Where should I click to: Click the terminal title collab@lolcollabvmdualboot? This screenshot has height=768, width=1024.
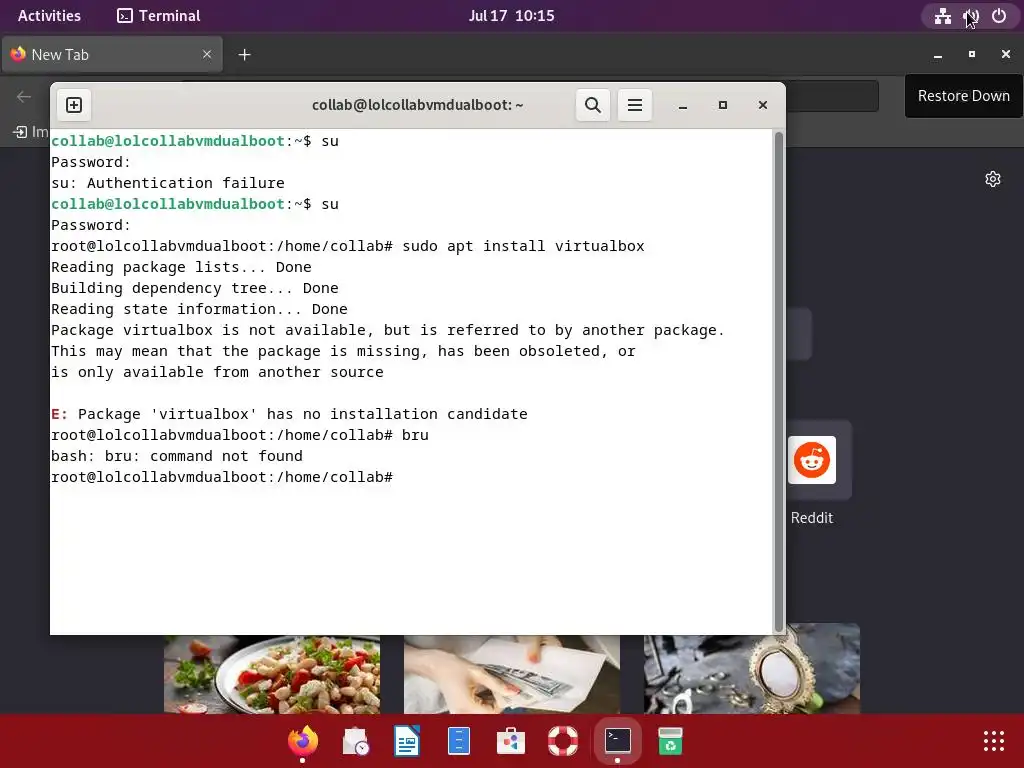(417, 105)
